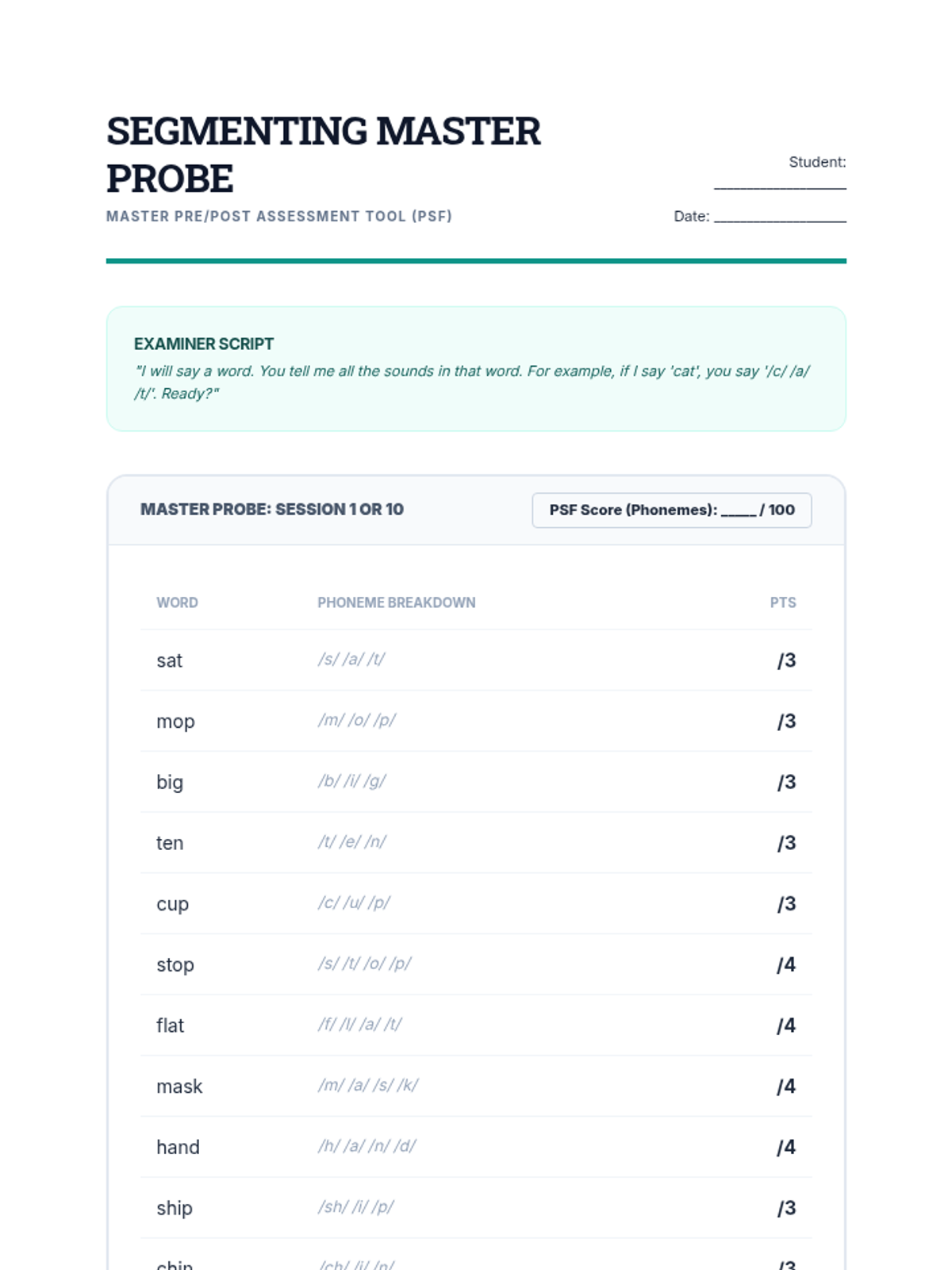952x1270 pixels.
Task: Click the /c/ /u/ /p/ phoneme breakdown
Action: pyautogui.click(x=354, y=902)
